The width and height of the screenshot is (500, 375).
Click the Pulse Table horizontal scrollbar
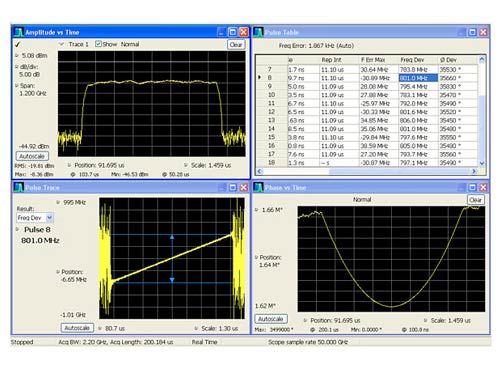click(x=367, y=171)
